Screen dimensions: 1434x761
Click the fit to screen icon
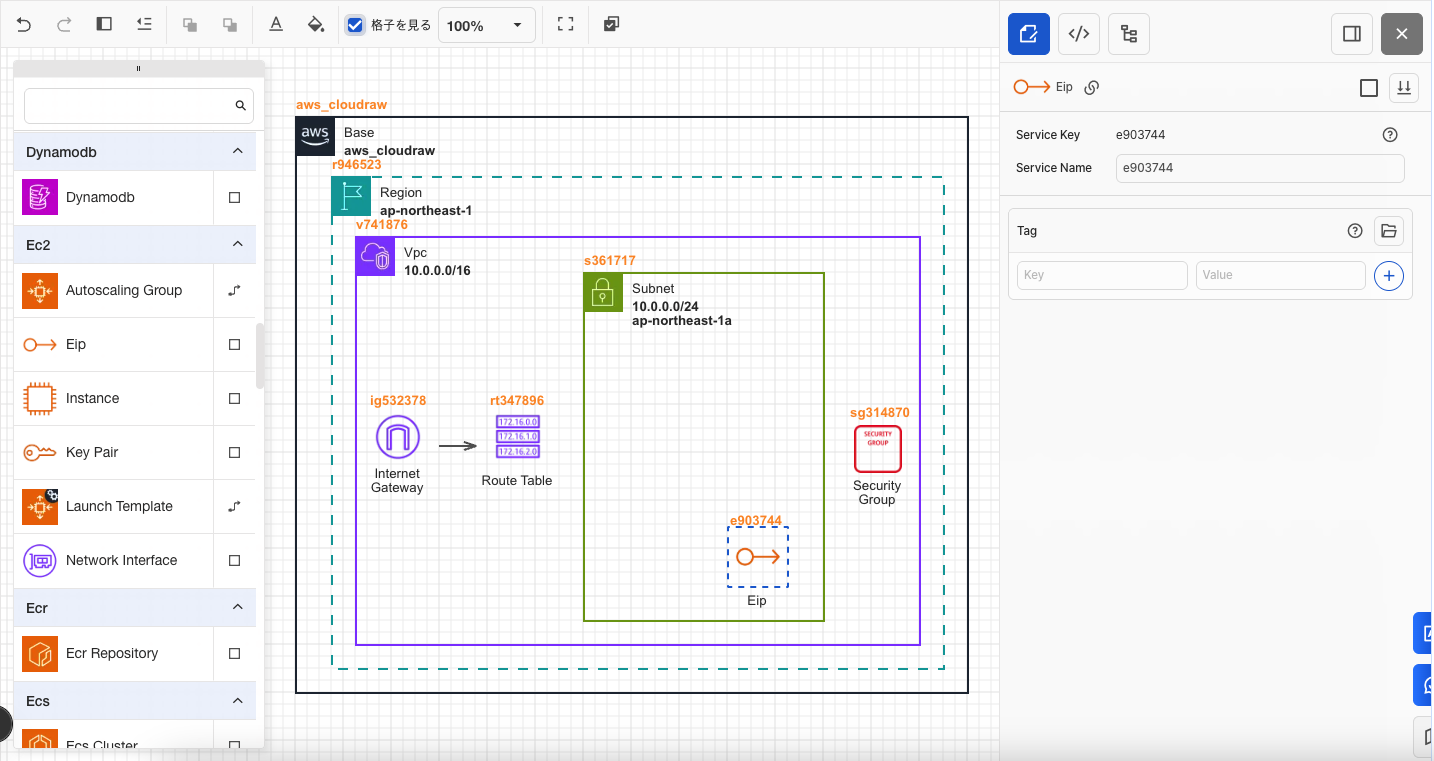click(565, 25)
